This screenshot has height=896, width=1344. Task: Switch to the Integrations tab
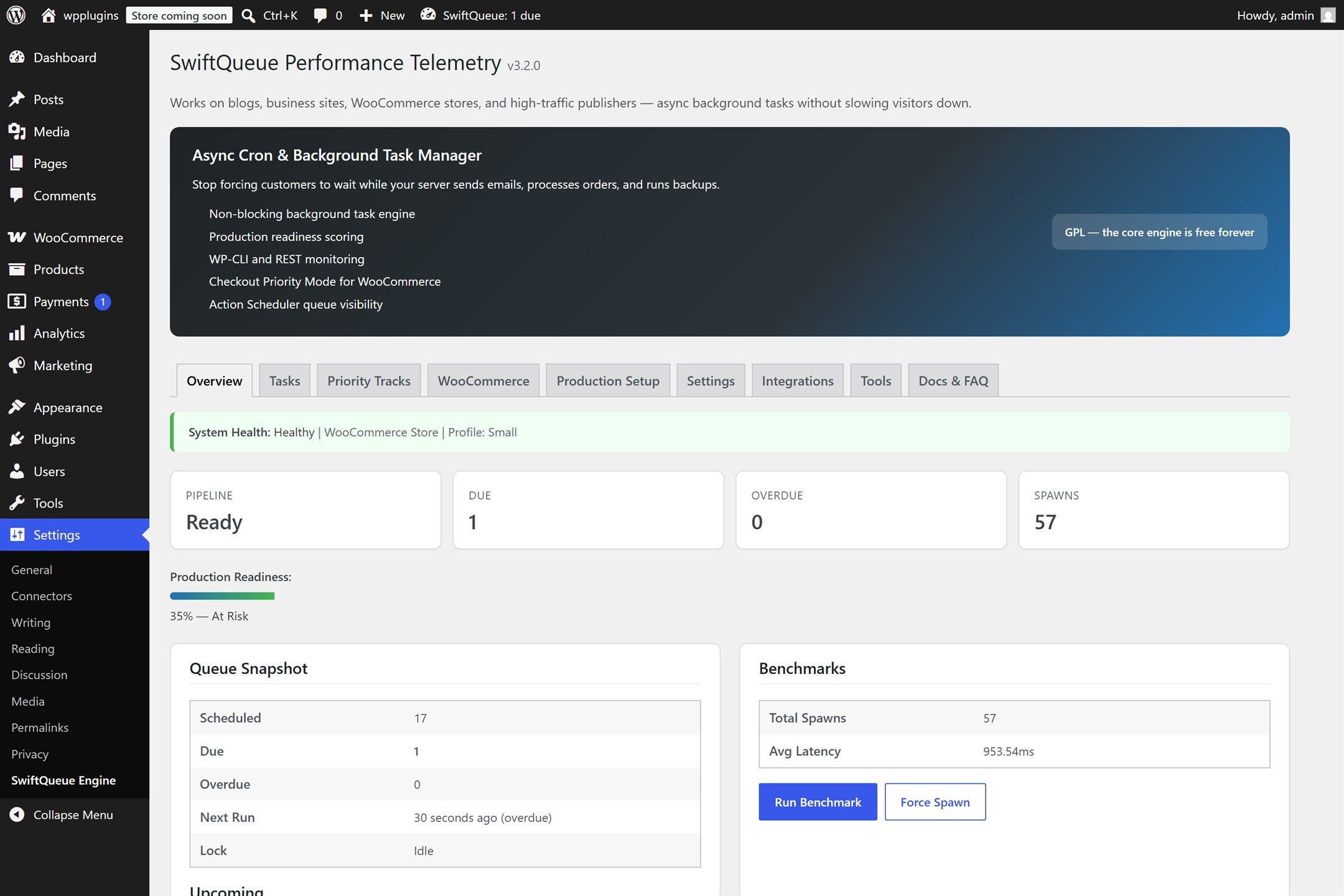coord(798,381)
